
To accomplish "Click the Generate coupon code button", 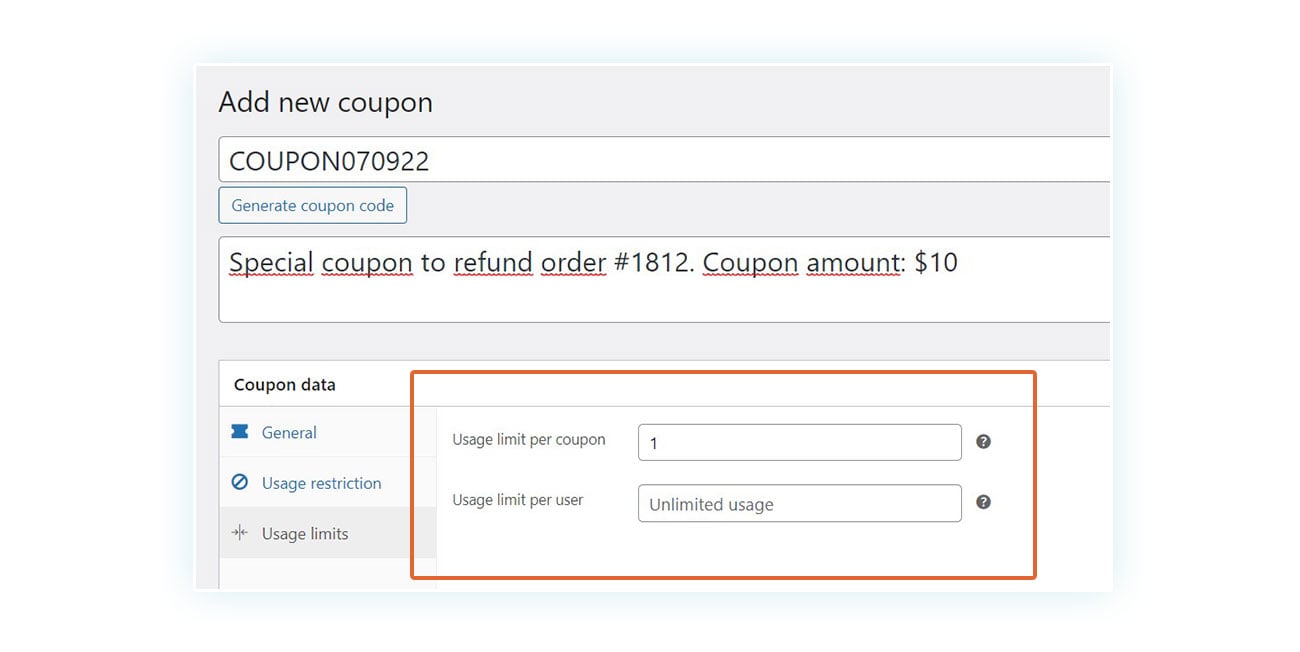I will pyautogui.click(x=312, y=204).
